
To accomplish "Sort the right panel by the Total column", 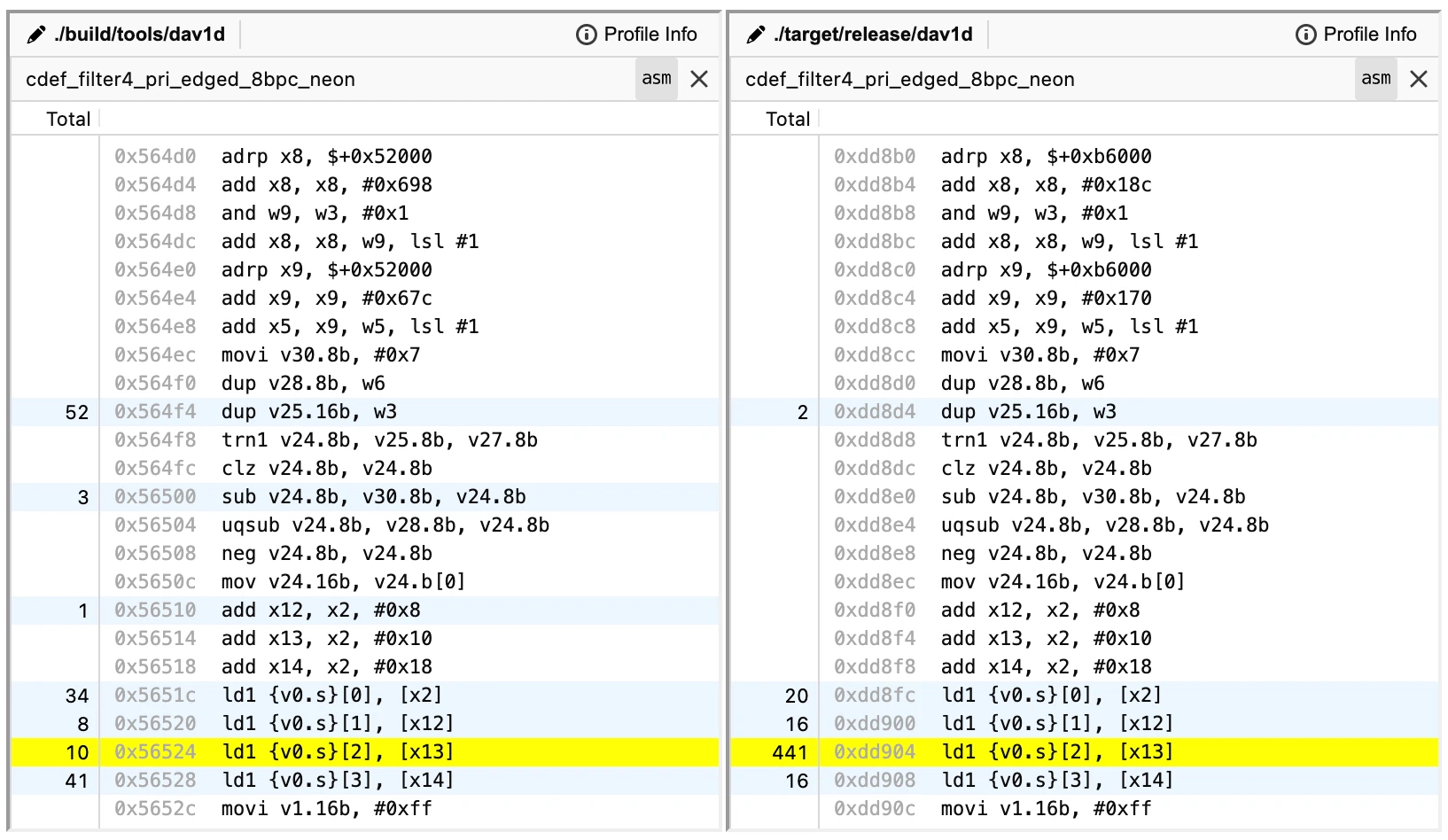I will (x=788, y=118).
